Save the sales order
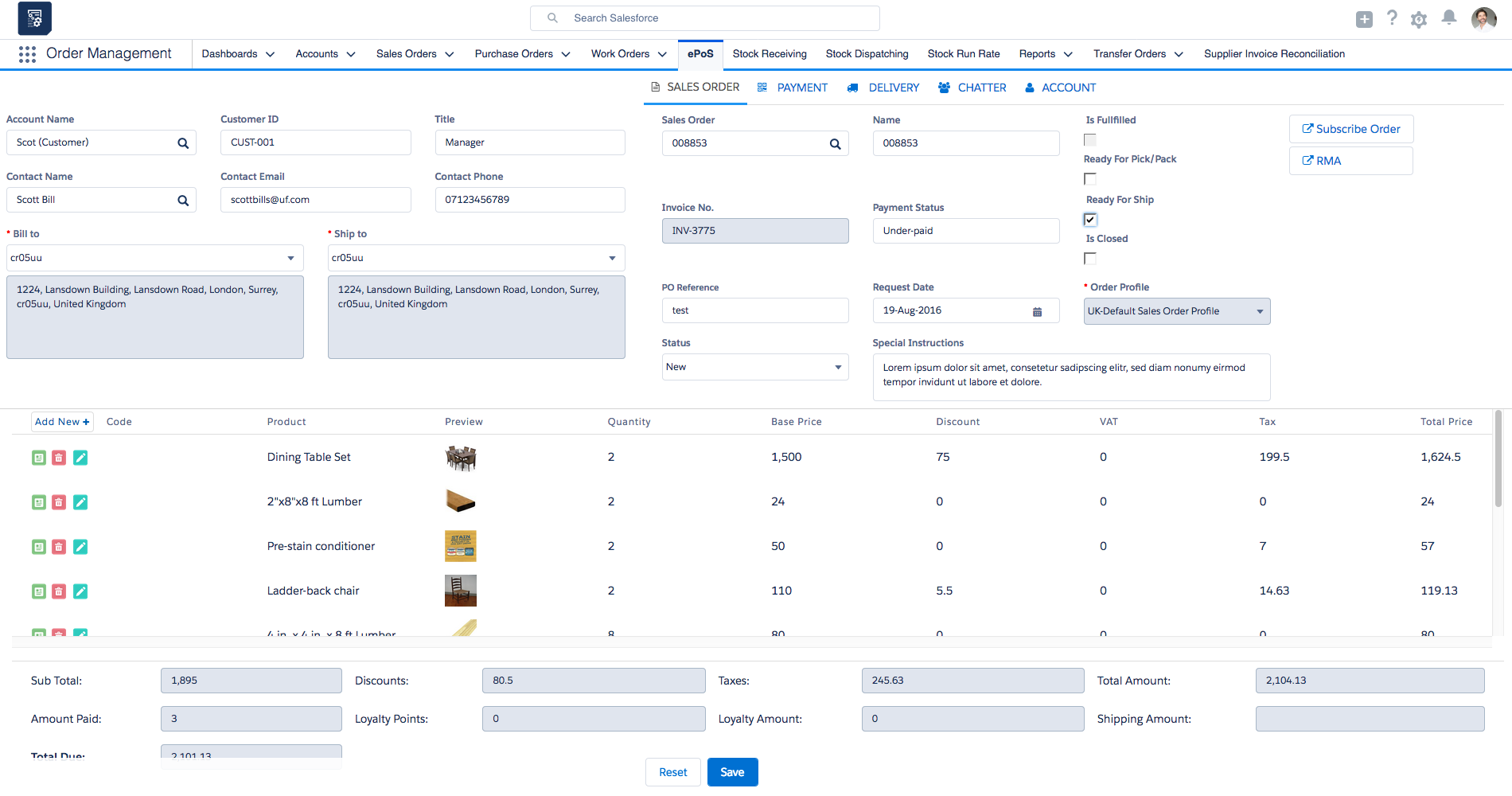 pos(732,771)
